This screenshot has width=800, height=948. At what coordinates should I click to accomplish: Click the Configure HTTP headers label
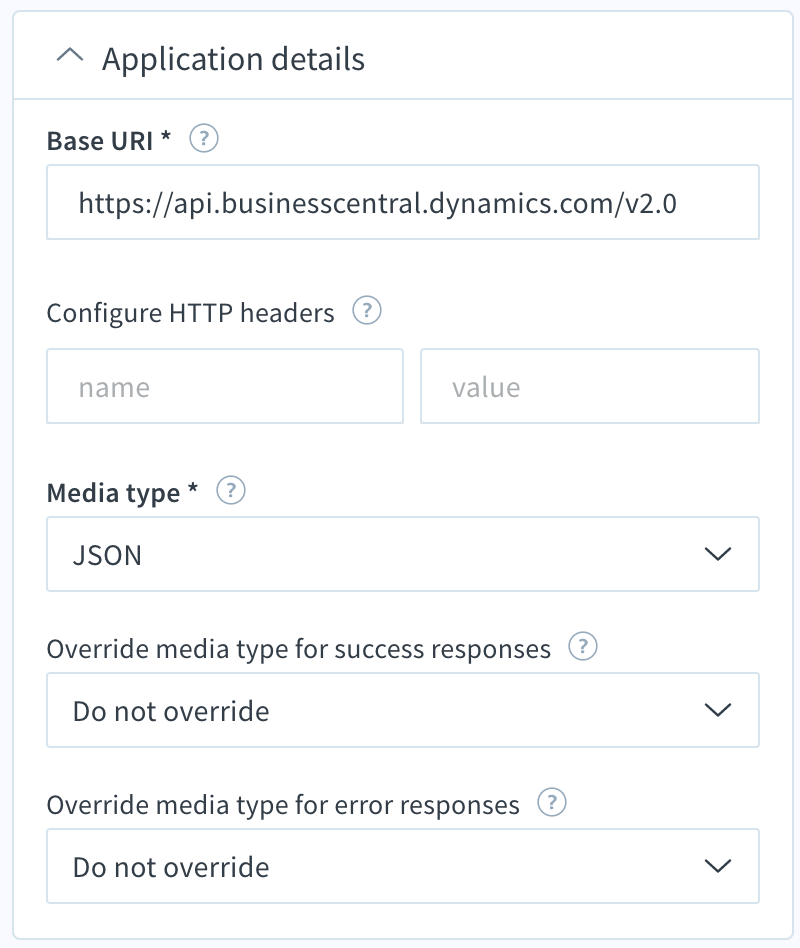pos(190,313)
